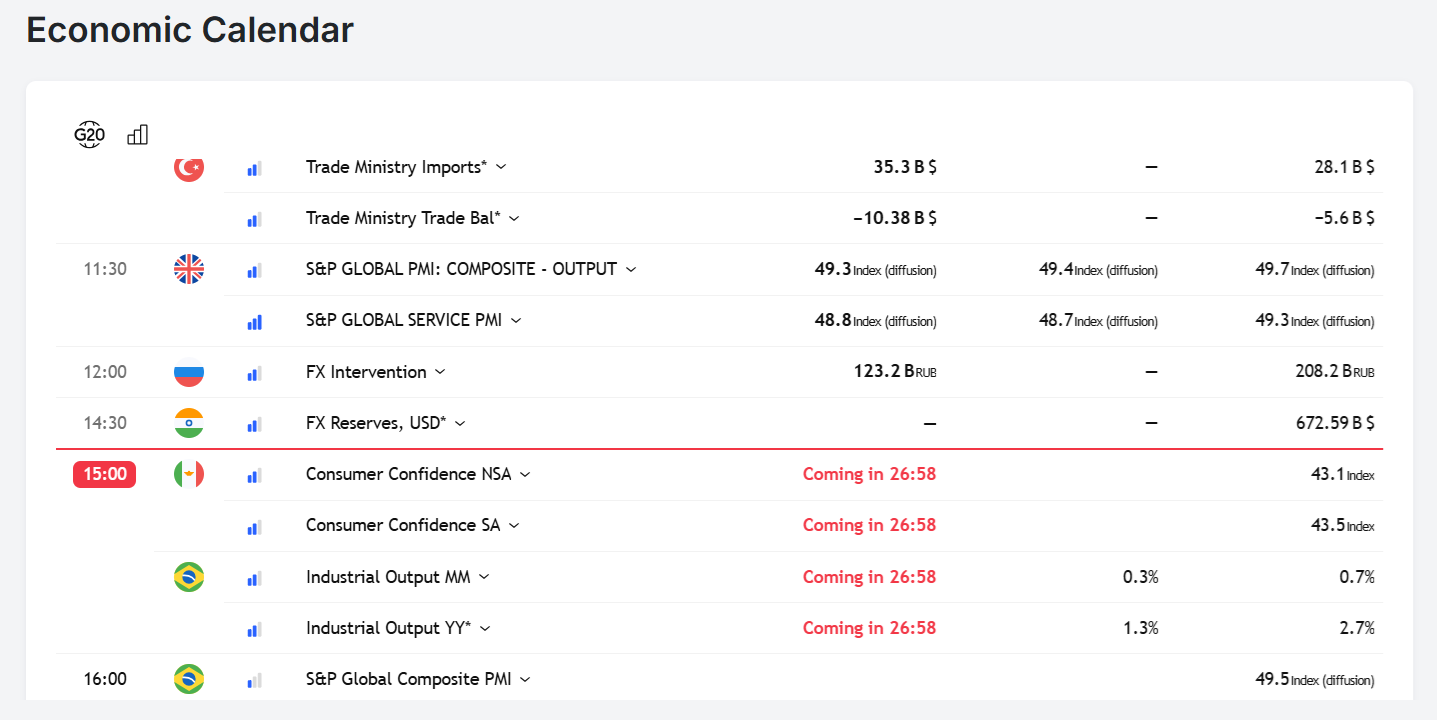Click the 16:00 time label
The height and width of the screenshot is (720, 1437).
pyautogui.click(x=105, y=679)
